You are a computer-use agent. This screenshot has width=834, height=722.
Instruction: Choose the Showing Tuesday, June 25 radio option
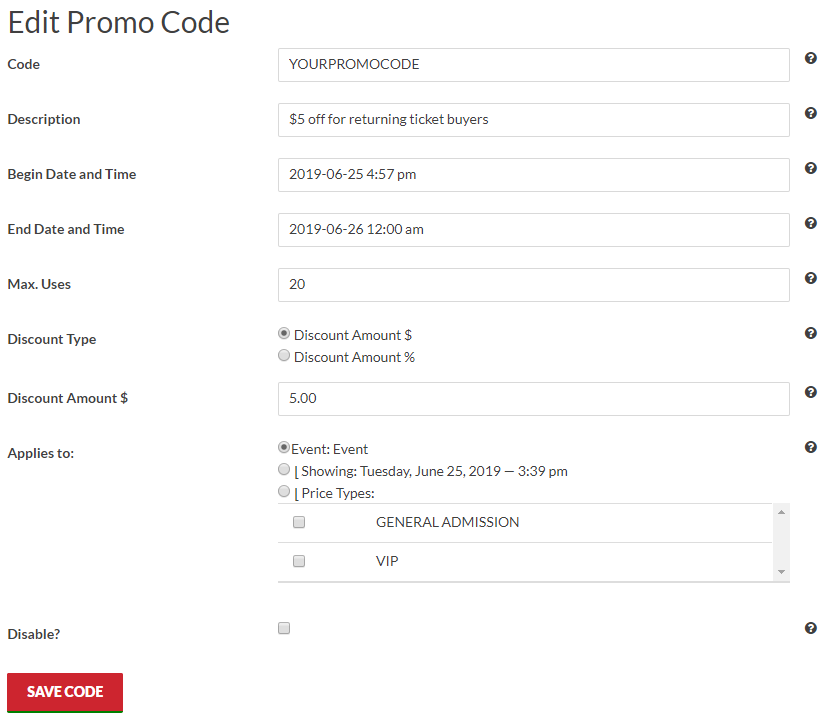tap(284, 469)
